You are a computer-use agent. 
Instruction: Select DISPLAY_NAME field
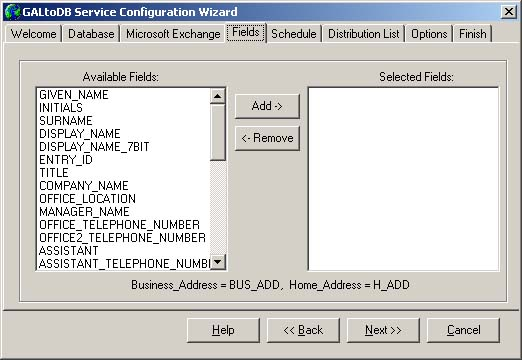(124, 134)
